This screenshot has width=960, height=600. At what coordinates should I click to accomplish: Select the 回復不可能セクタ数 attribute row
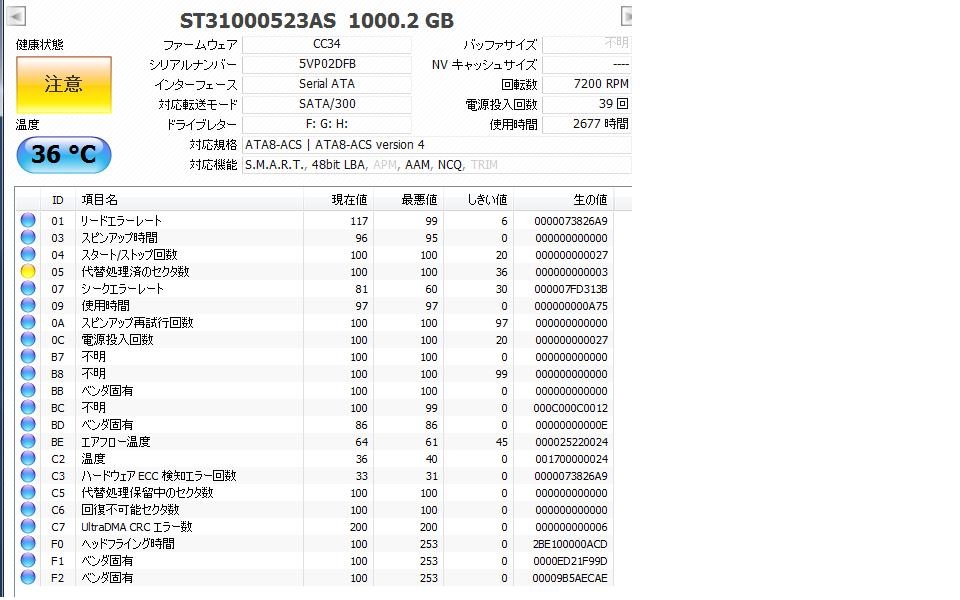pyautogui.click(x=315, y=509)
